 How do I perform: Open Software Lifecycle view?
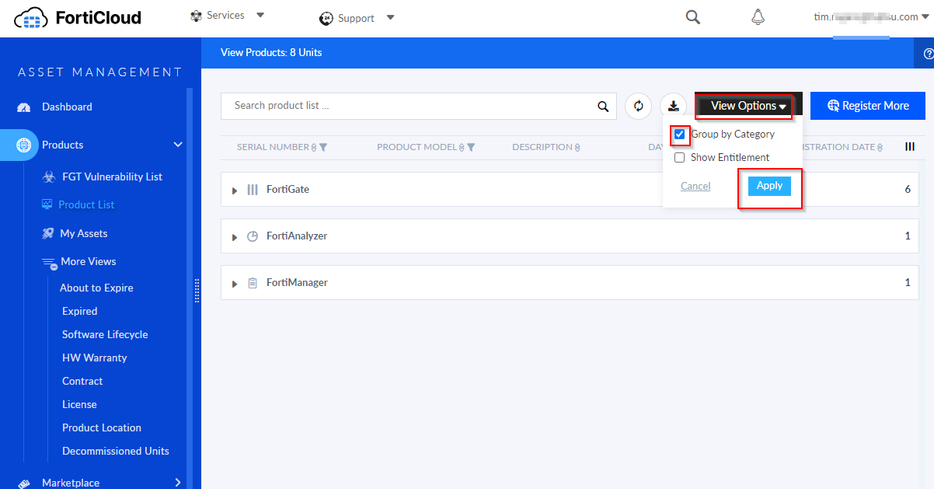point(105,334)
